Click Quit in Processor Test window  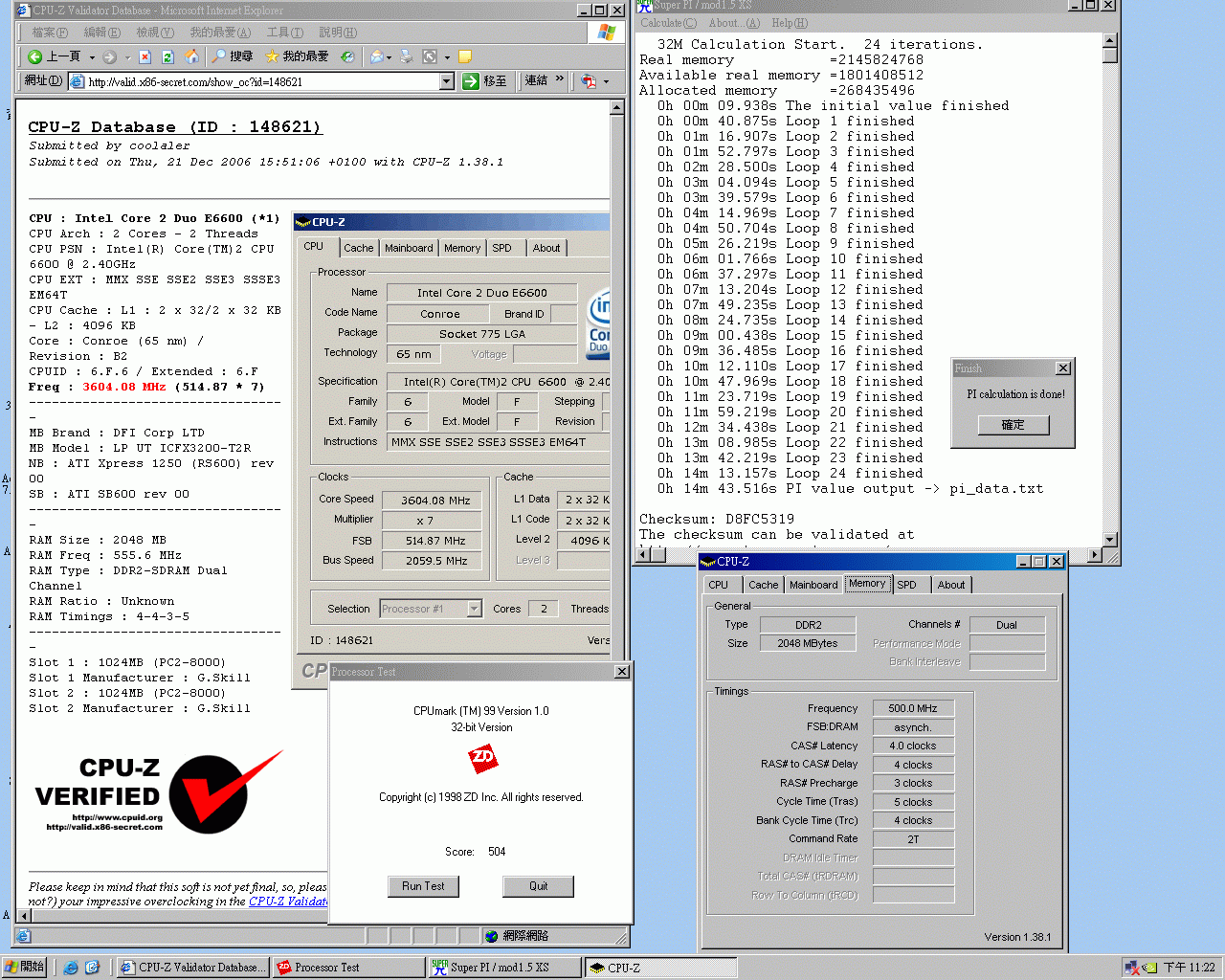pos(538,886)
